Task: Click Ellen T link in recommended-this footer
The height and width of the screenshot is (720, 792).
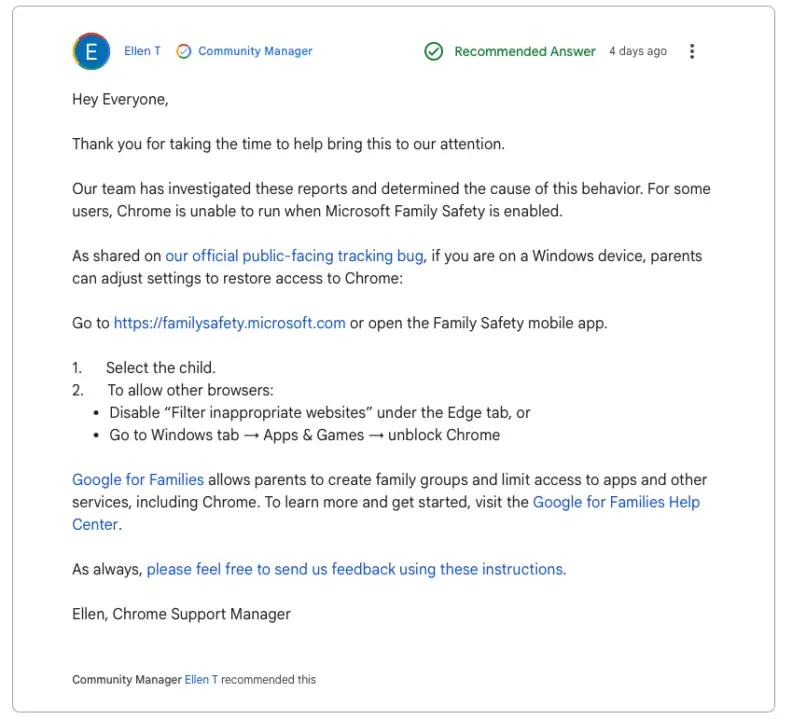Action: [x=201, y=680]
